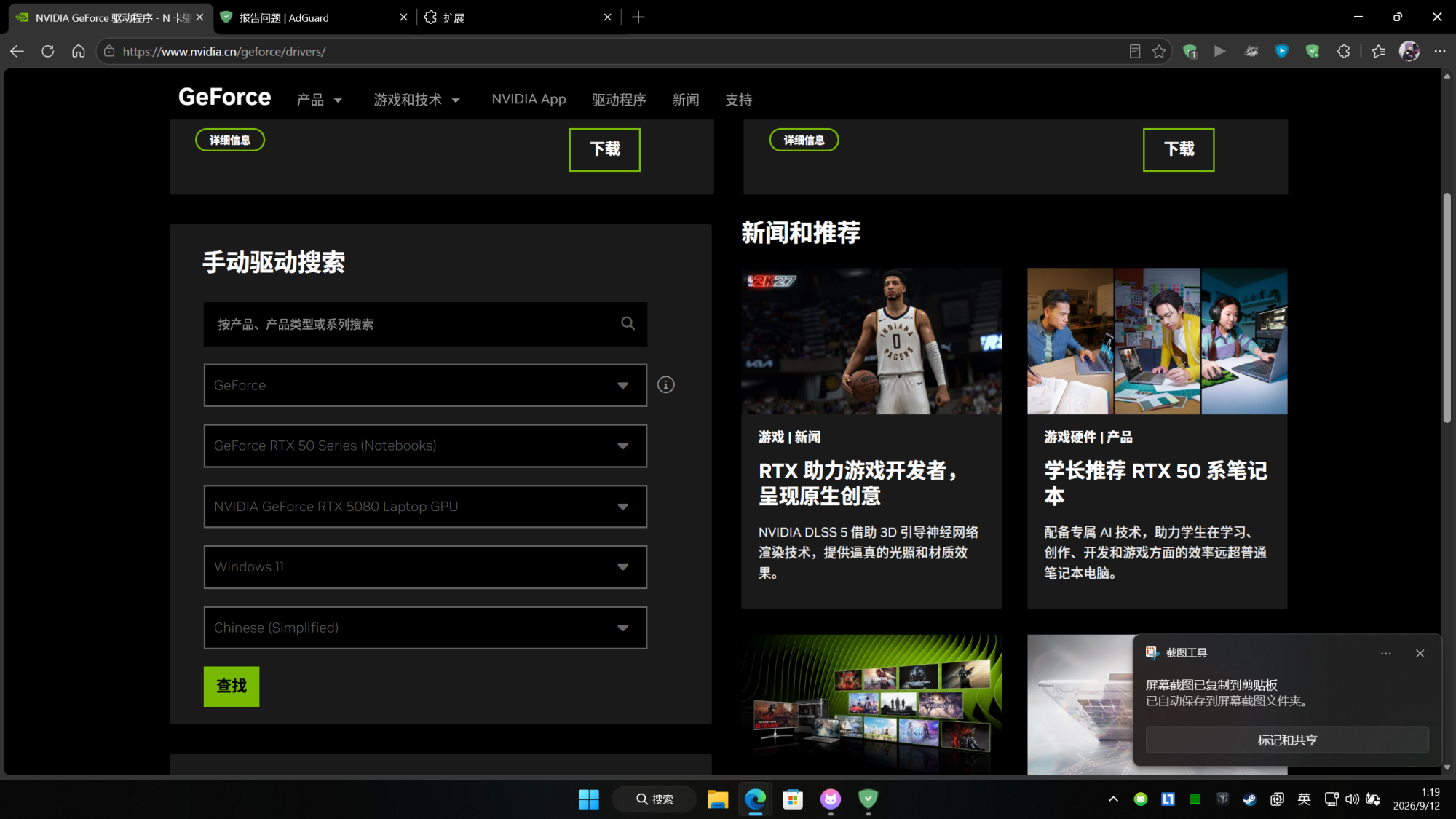Click into the manual driver search field
1456x819 pixels.
point(425,324)
